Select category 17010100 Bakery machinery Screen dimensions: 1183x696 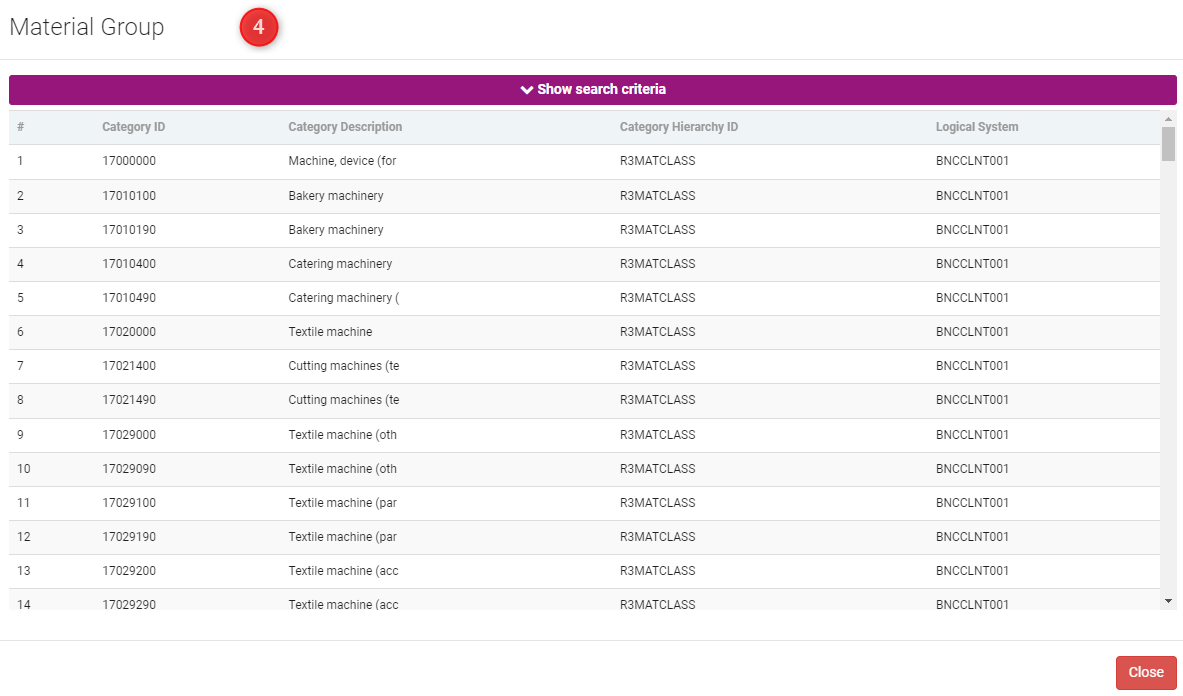pyautogui.click(x=129, y=196)
